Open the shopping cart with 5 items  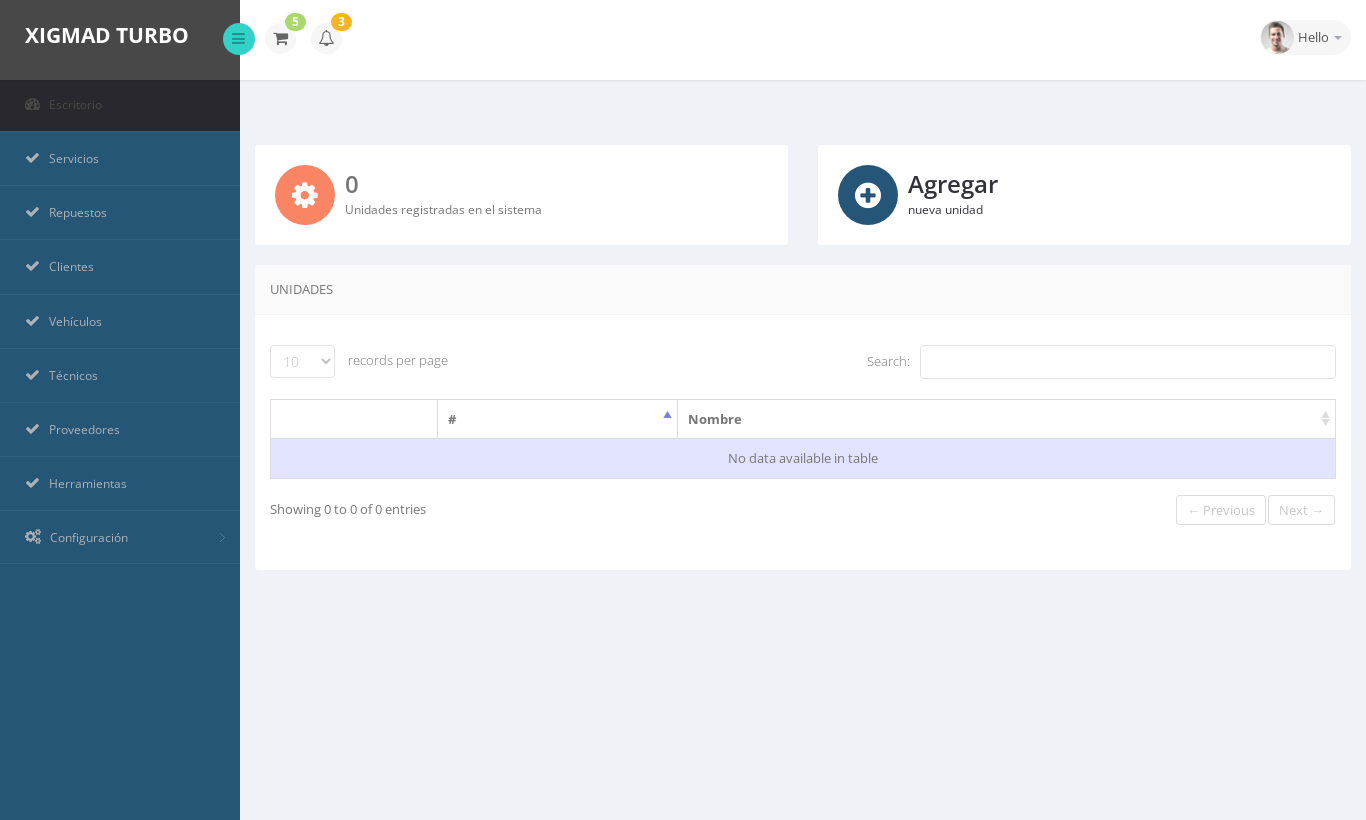coord(281,38)
